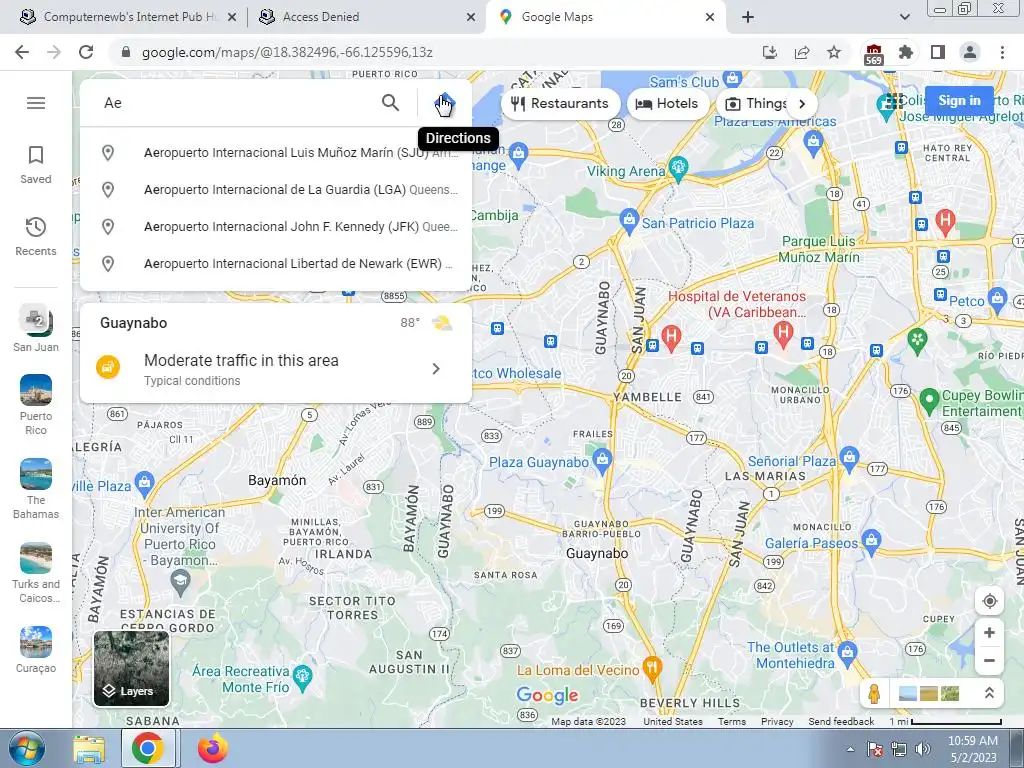Screen dimensions: 1024x768
Task: Choose Aeropuerto Internacional Libertad de Newark suggestion
Action: point(276,264)
